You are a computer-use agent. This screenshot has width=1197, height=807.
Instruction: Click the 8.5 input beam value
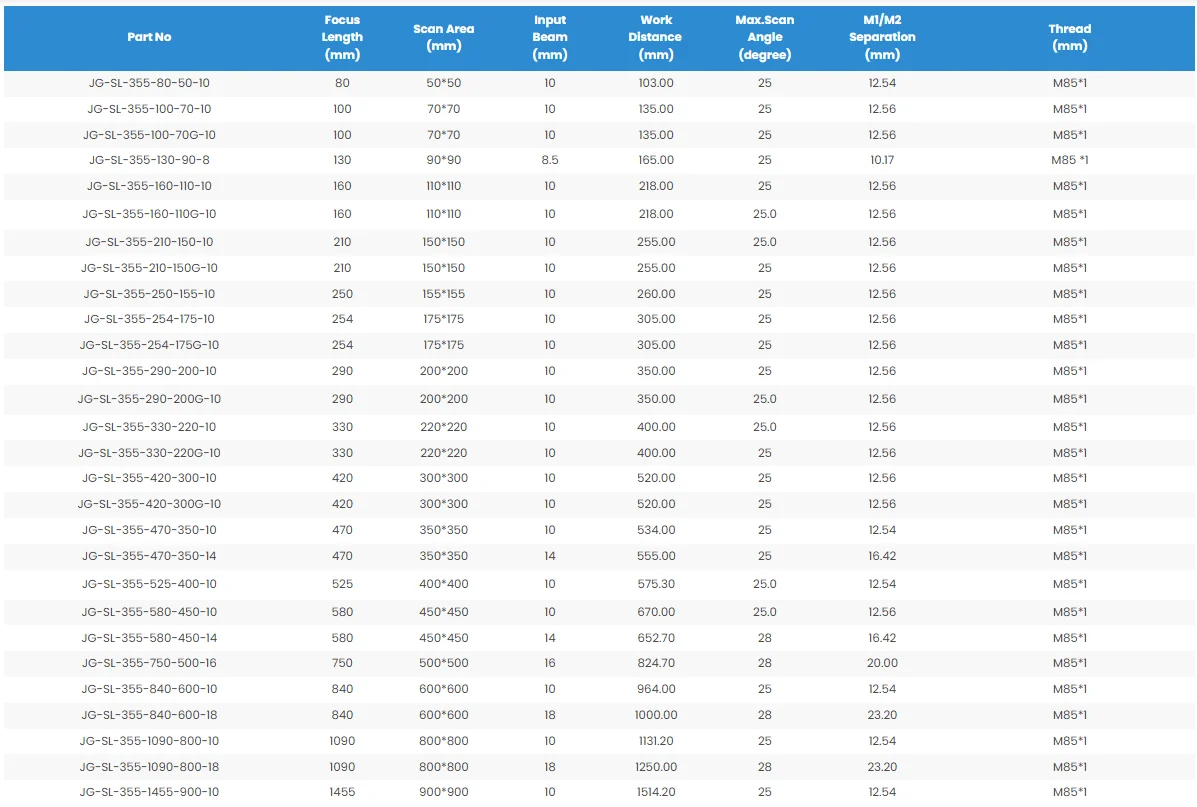[550, 160]
